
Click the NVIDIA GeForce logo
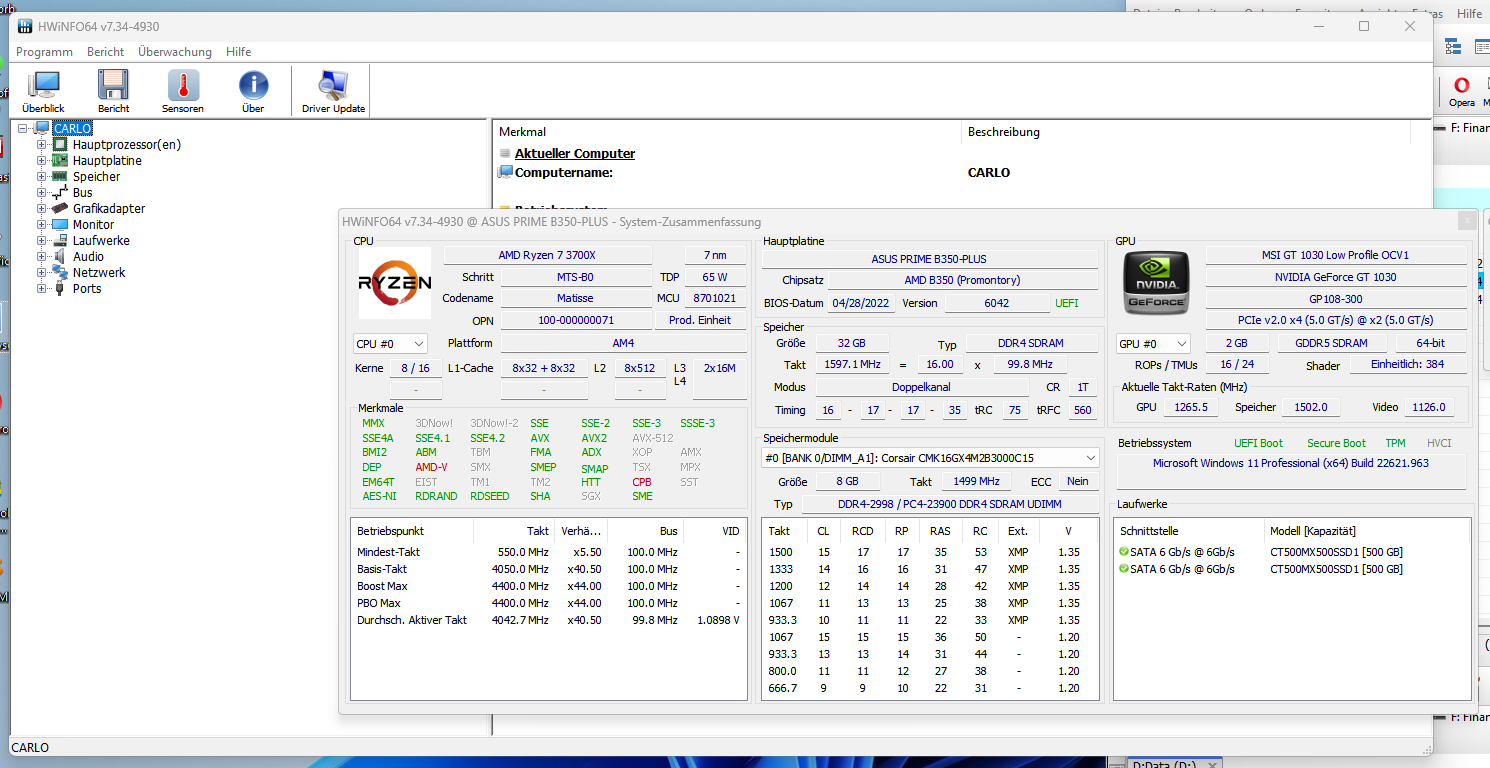[1157, 283]
